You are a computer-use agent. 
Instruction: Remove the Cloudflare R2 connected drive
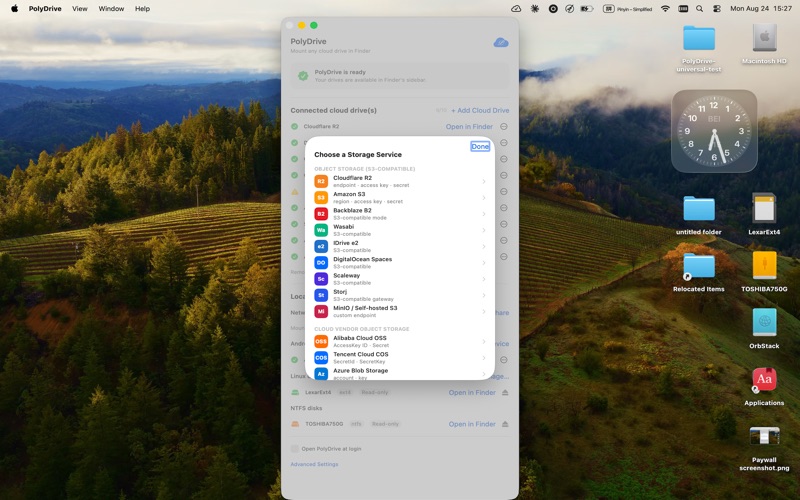point(504,127)
